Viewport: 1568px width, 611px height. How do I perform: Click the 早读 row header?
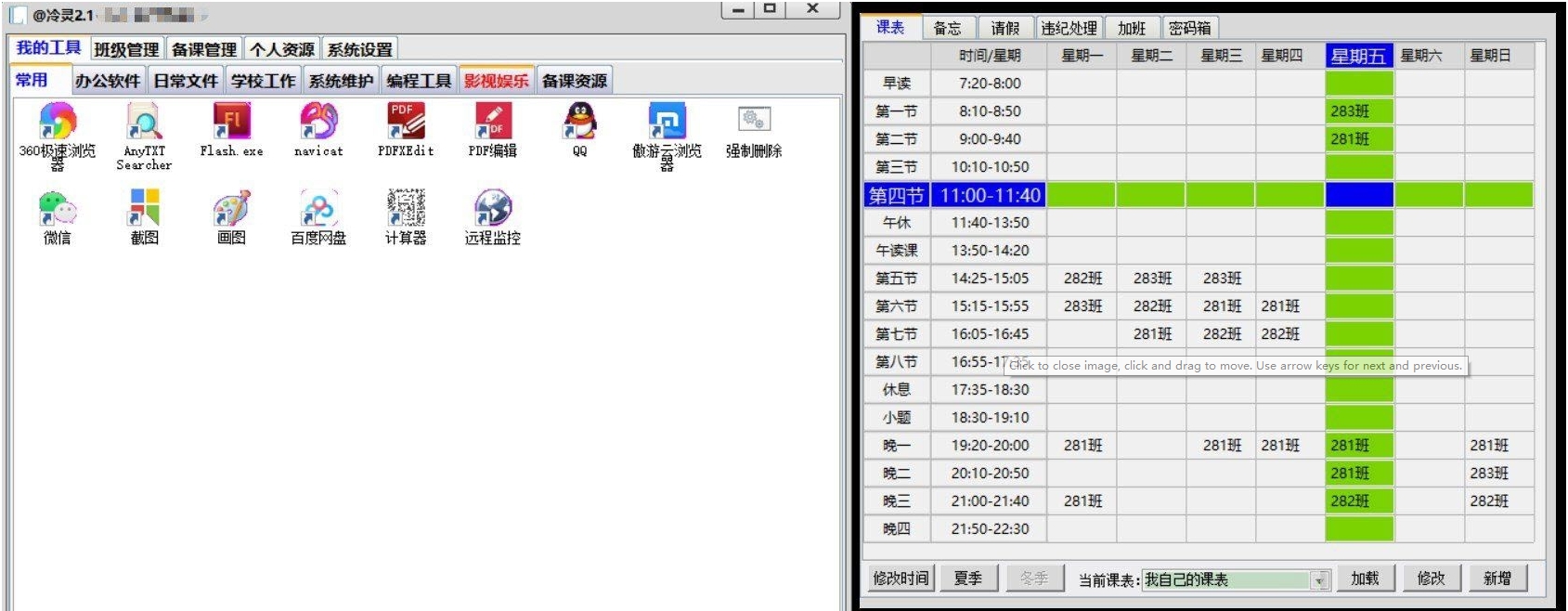[897, 84]
